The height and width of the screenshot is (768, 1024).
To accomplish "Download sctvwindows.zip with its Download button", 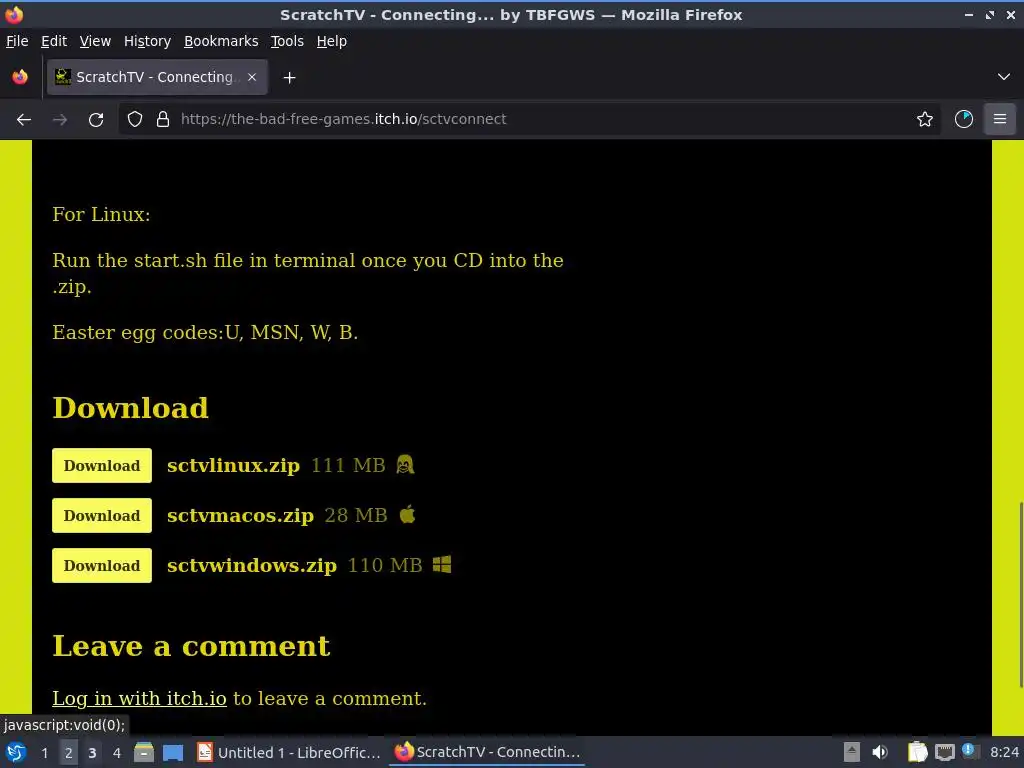I will click(x=102, y=566).
